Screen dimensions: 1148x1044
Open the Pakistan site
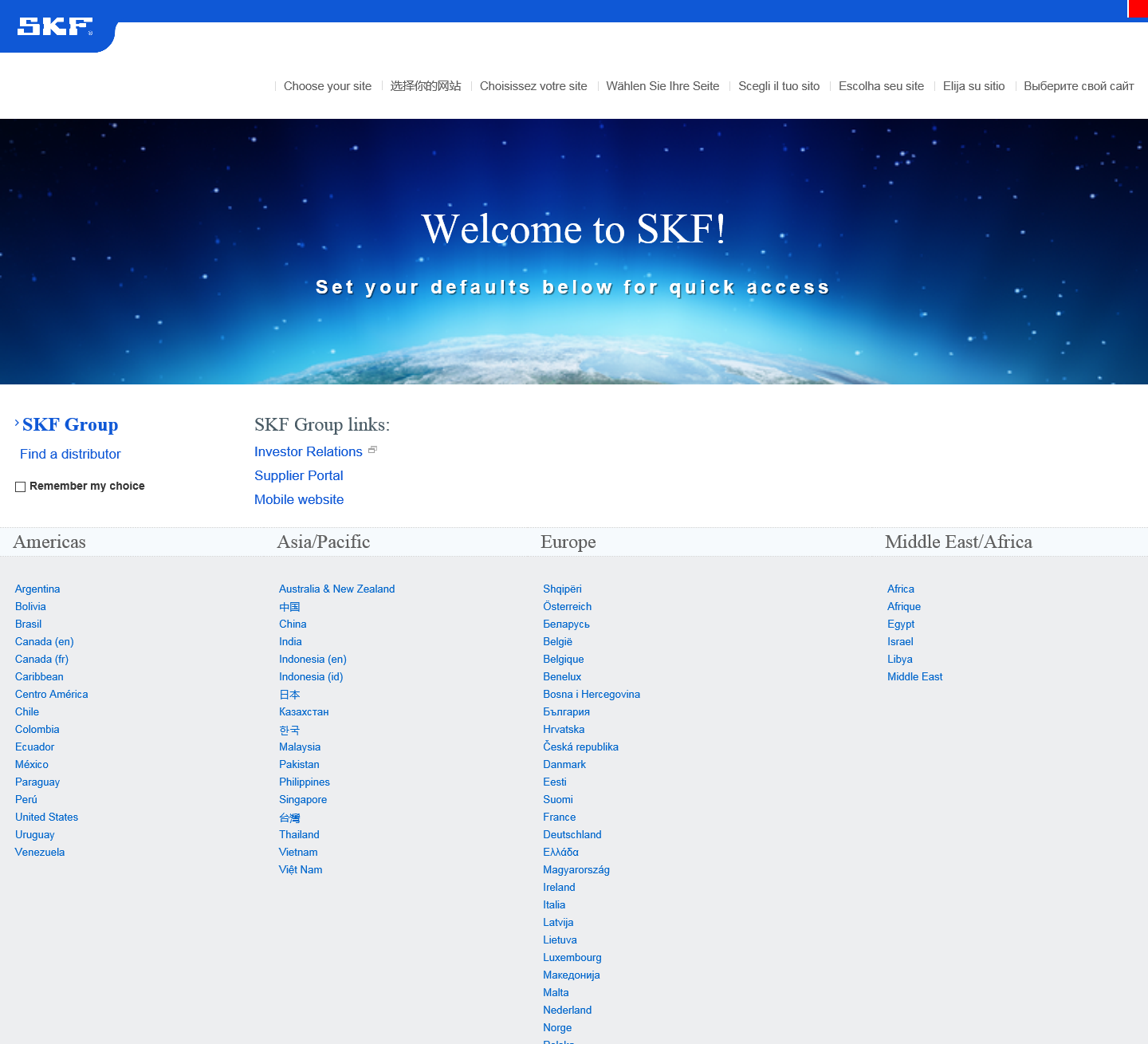point(299,764)
